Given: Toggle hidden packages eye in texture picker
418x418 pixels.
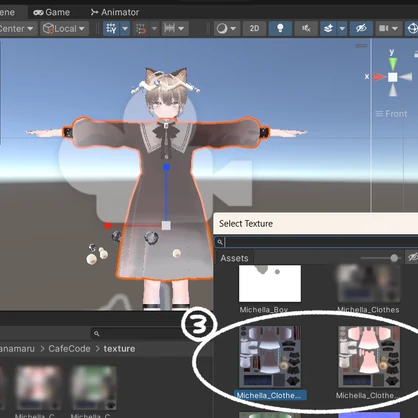Looking at the screenshot, I should point(413,257).
